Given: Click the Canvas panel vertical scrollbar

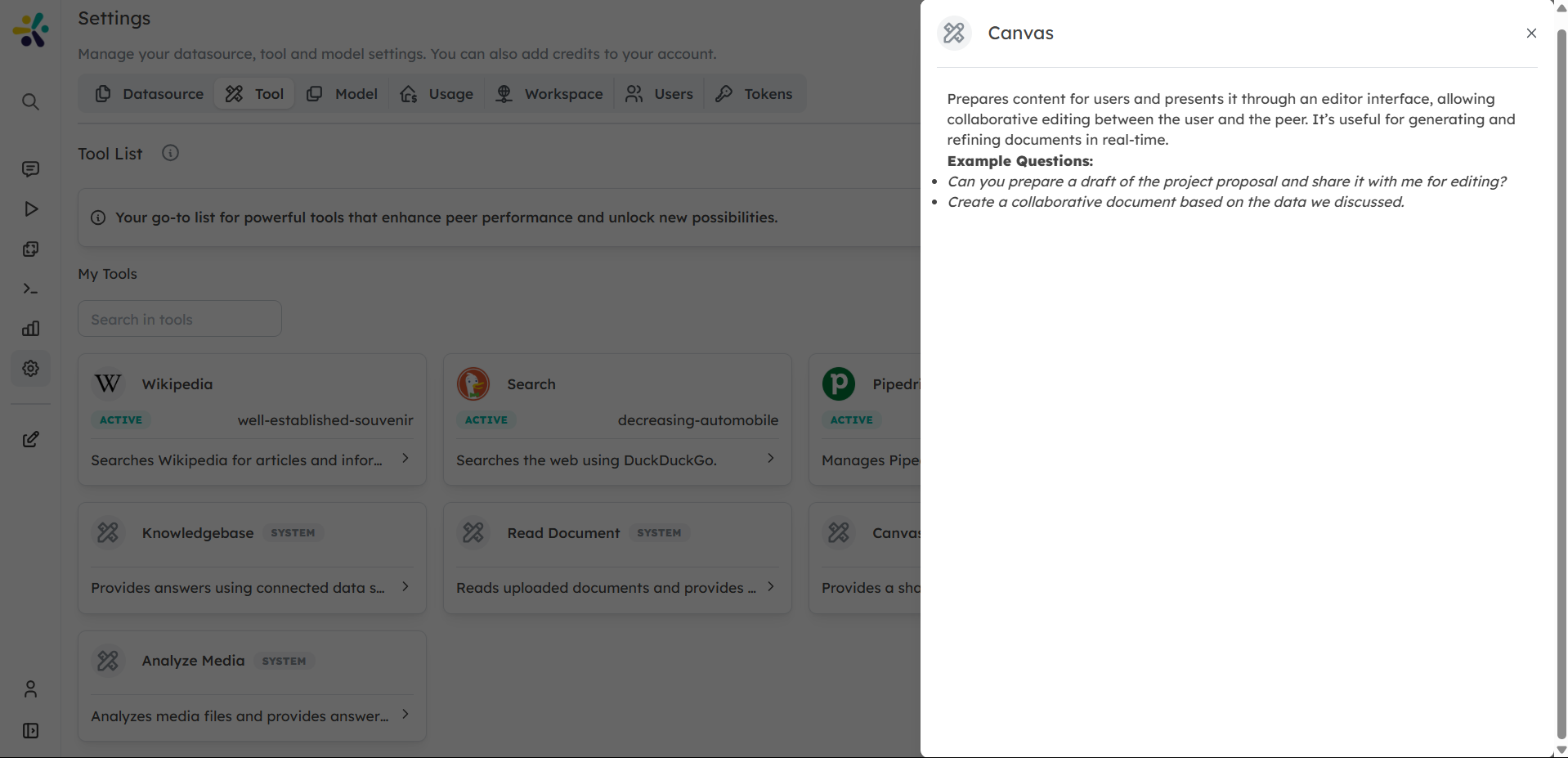Looking at the screenshot, I should pyautogui.click(x=1561, y=376).
